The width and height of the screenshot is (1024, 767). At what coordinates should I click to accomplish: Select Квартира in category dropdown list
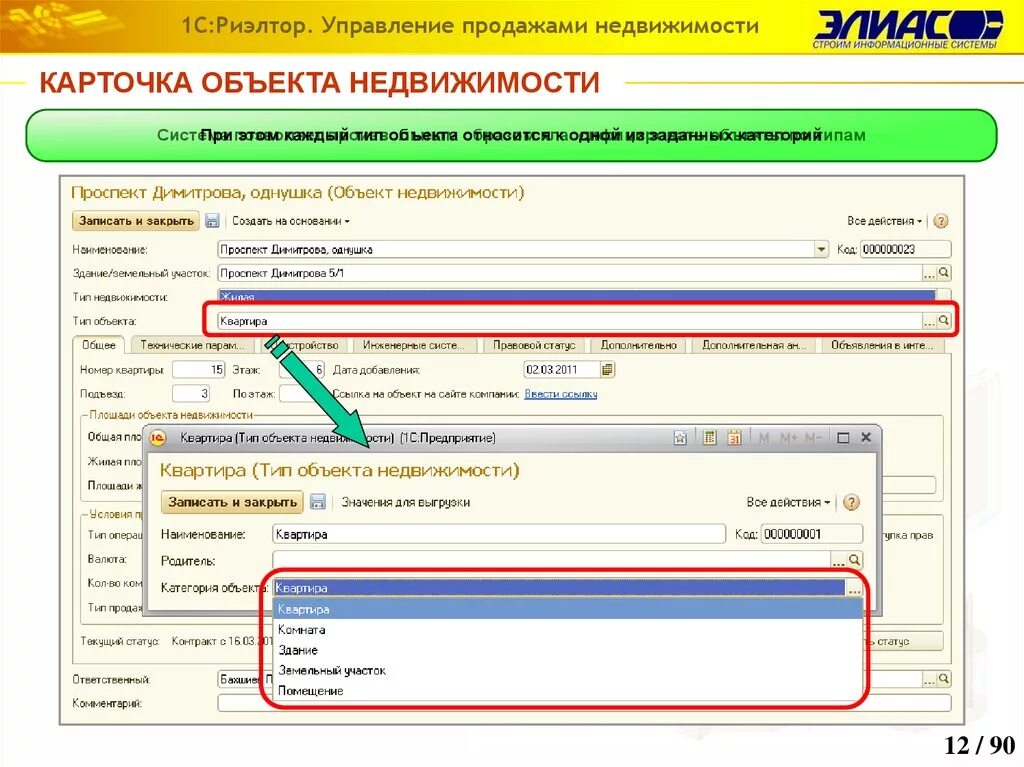[x=568, y=609]
